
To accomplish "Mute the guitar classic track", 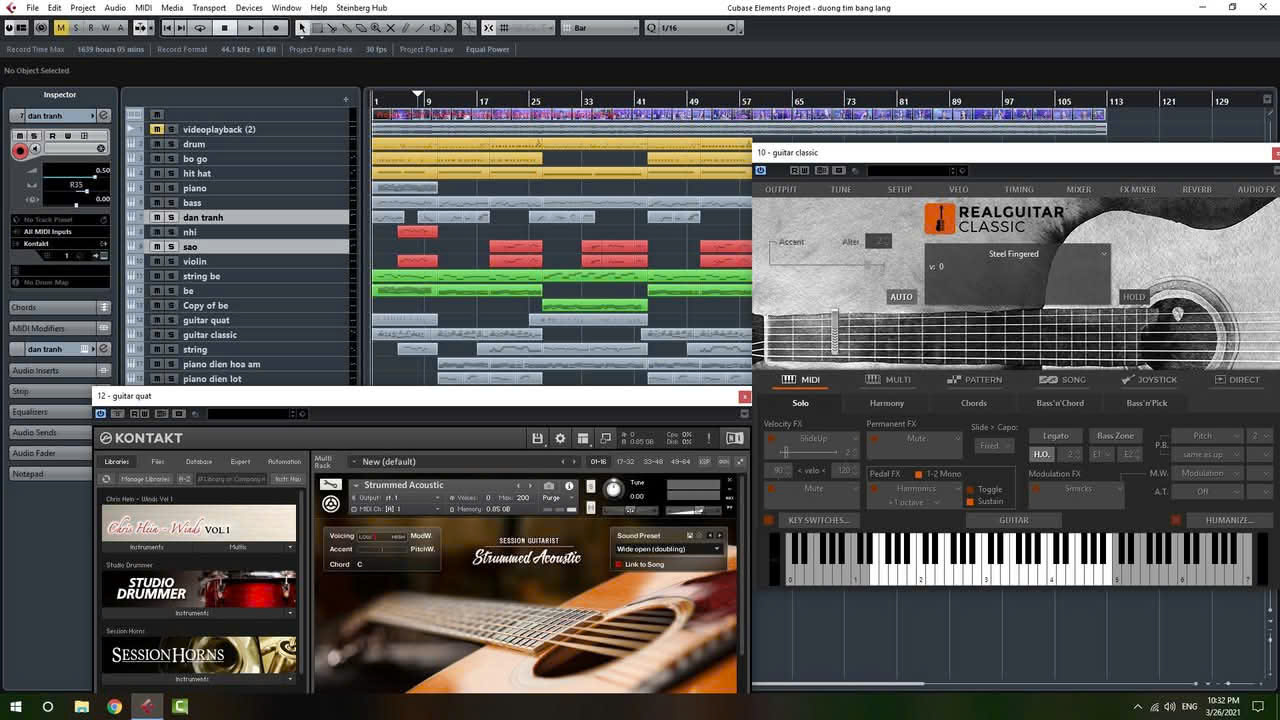I will [157, 335].
